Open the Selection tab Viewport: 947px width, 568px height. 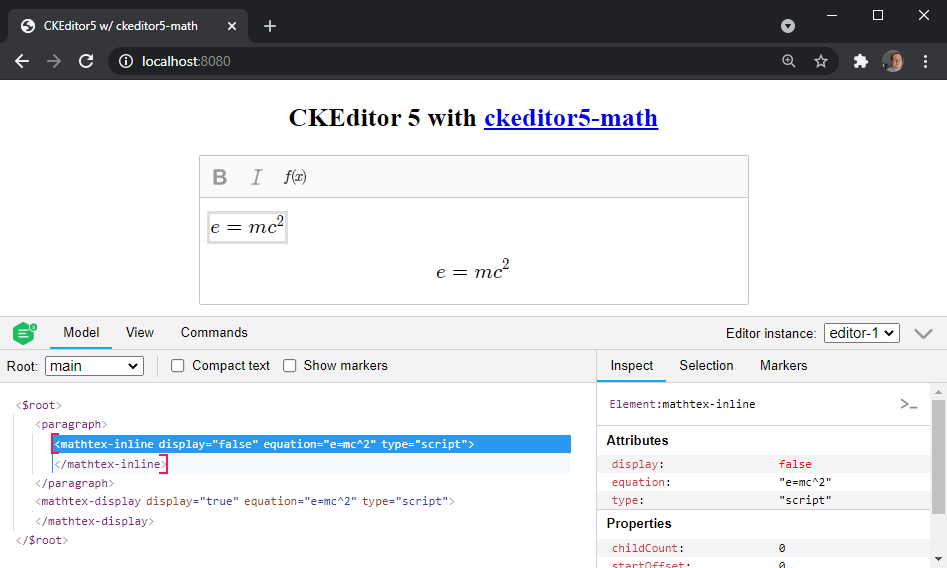[x=706, y=366]
